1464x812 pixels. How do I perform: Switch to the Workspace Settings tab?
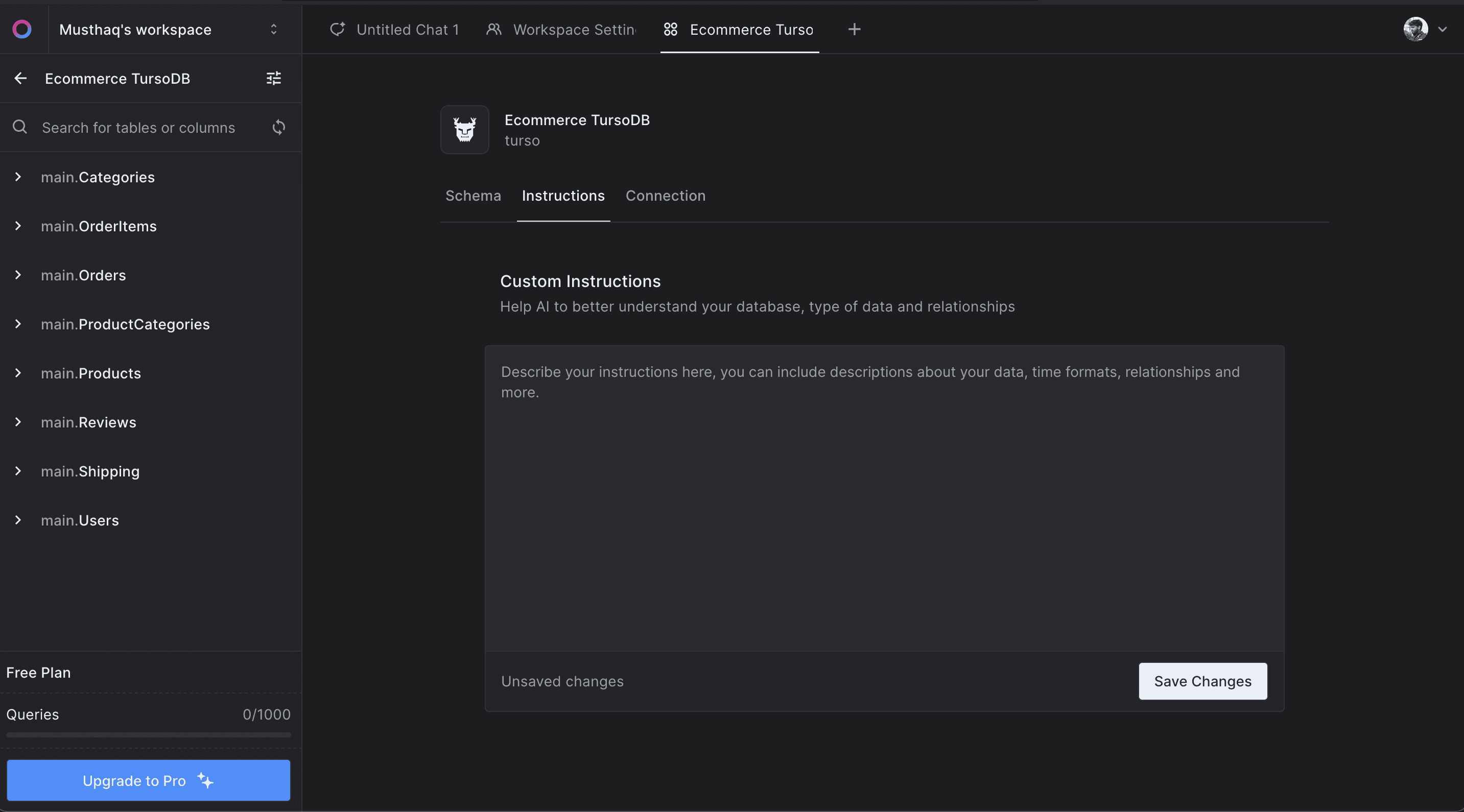coord(561,30)
